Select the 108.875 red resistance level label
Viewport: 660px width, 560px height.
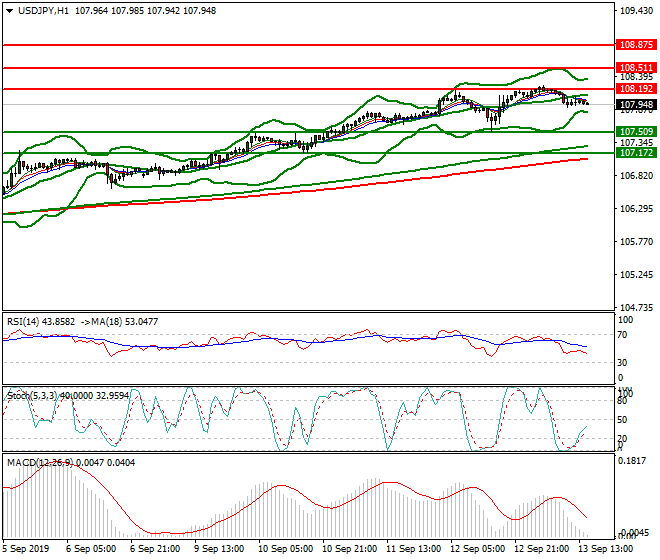[x=636, y=45]
